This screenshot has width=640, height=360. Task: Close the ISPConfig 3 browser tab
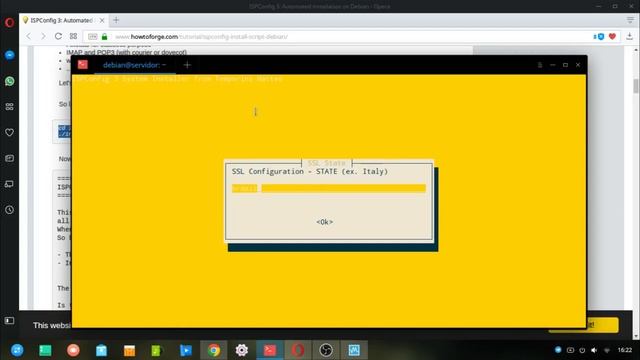click(102, 20)
